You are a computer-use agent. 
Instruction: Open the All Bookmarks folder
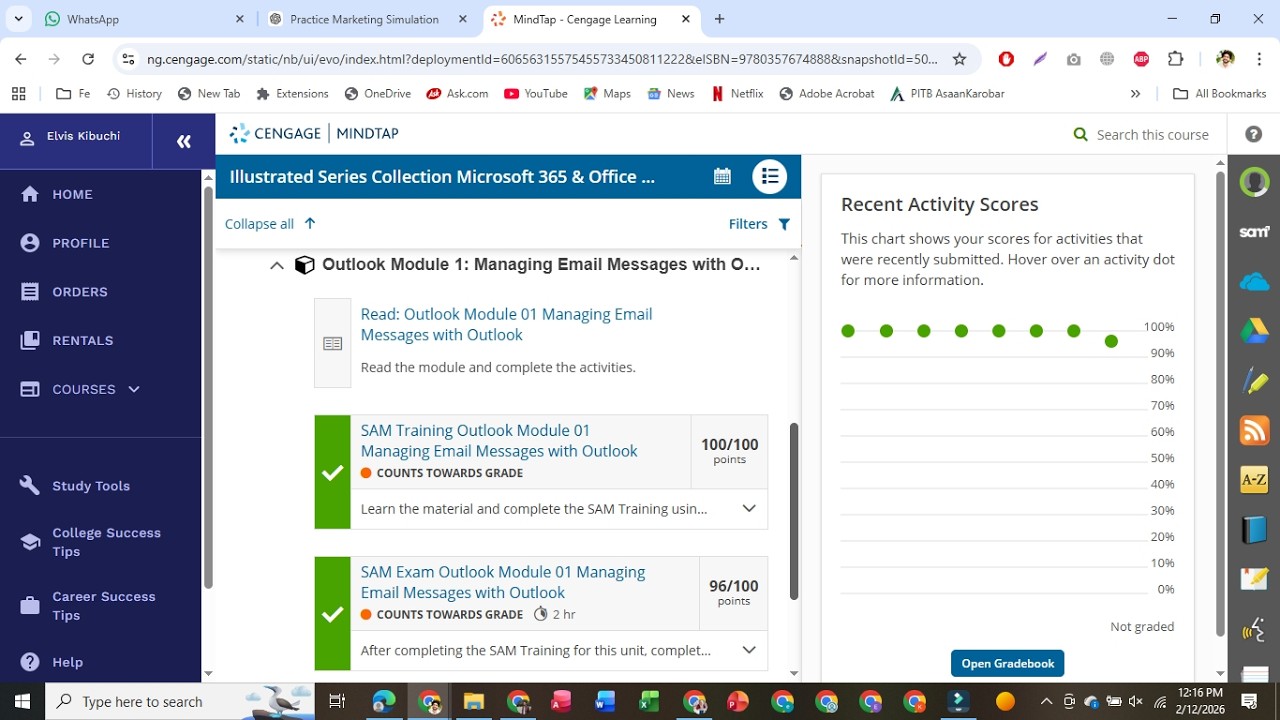pyautogui.click(x=1219, y=93)
